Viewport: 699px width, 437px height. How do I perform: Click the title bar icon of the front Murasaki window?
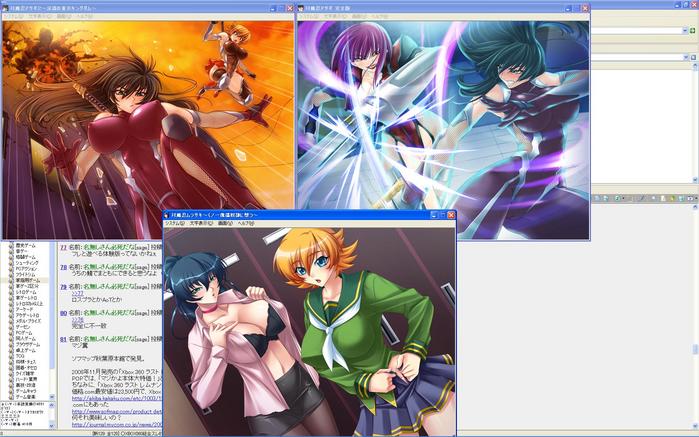tap(167, 215)
